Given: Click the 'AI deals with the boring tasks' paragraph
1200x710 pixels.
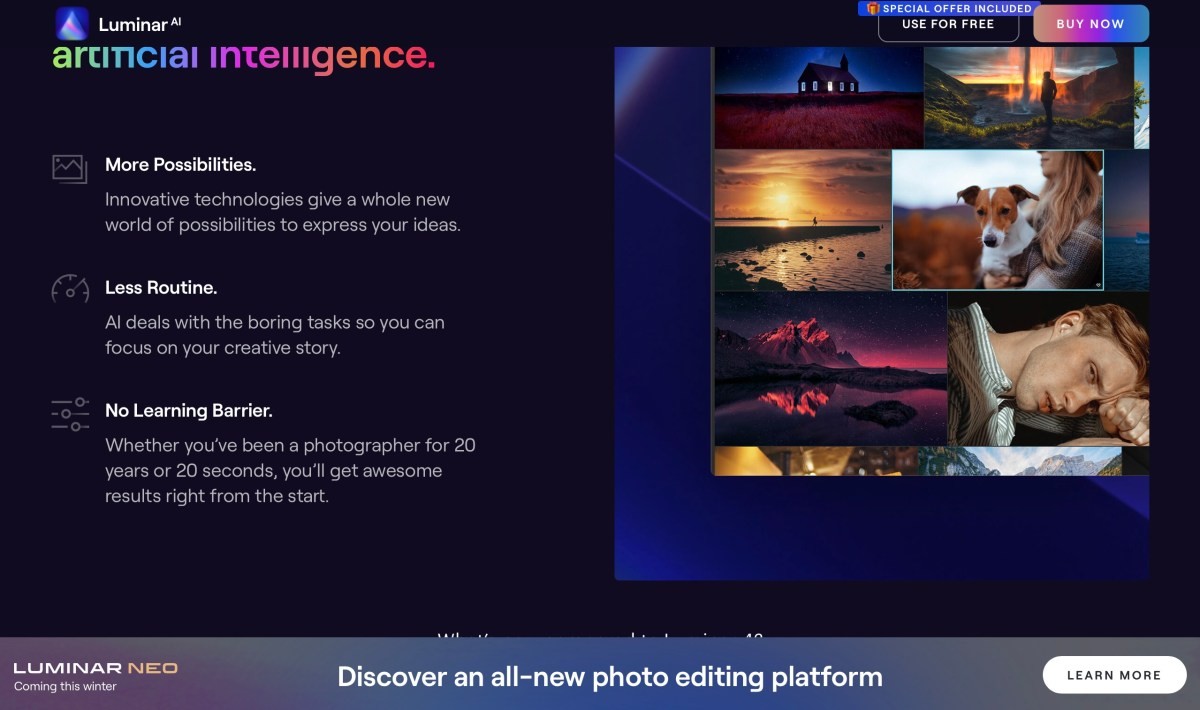Looking at the screenshot, I should 275,335.
